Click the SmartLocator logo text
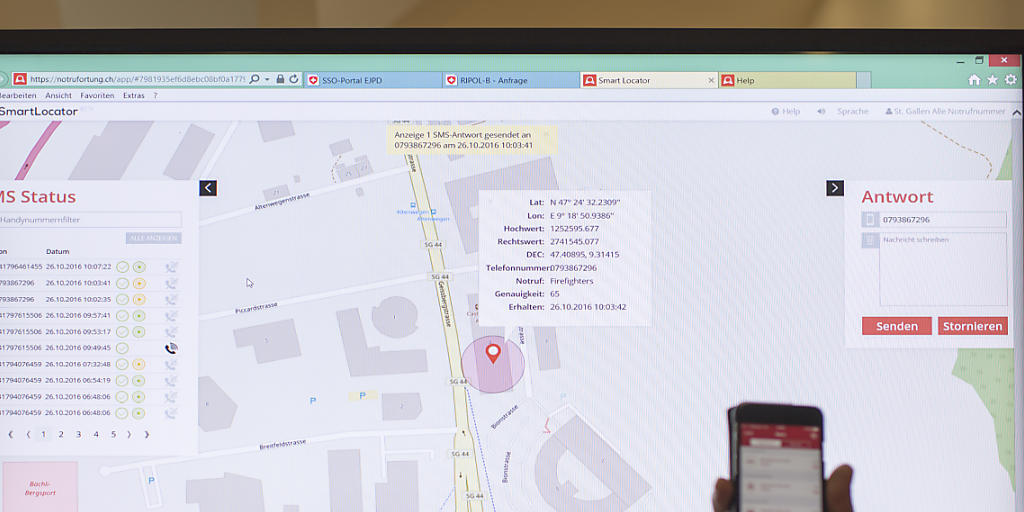 click(x=39, y=112)
